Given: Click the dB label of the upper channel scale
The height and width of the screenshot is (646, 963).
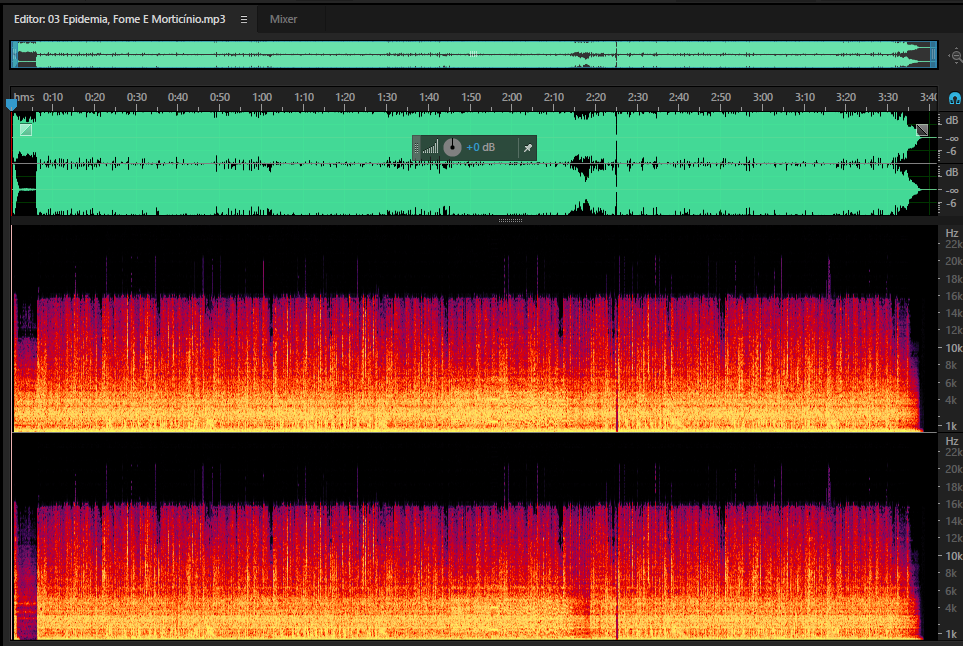Looking at the screenshot, I should (x=952, y=120).
